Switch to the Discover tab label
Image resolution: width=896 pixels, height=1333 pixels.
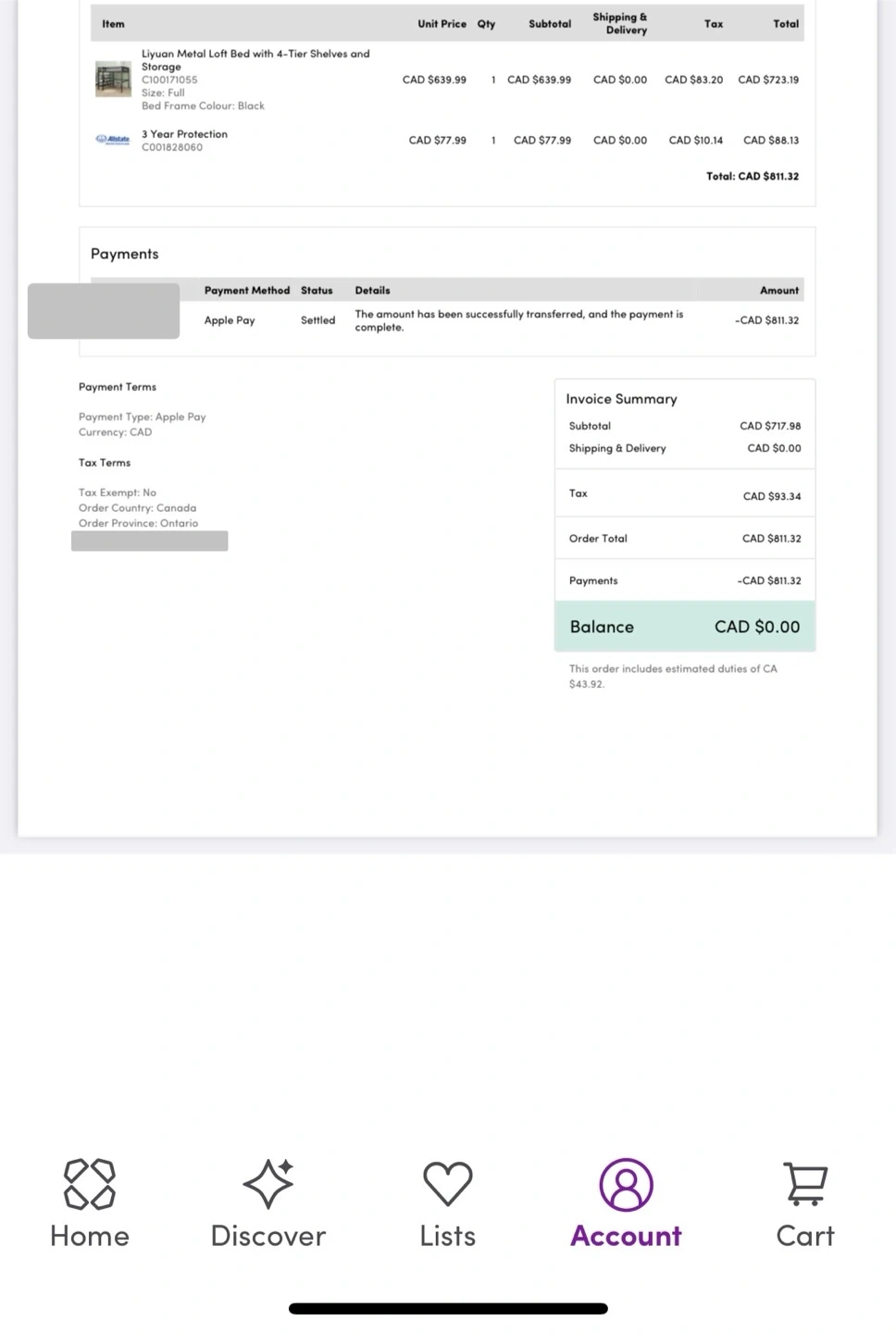pyautogui.click(x=268, y=1236)
